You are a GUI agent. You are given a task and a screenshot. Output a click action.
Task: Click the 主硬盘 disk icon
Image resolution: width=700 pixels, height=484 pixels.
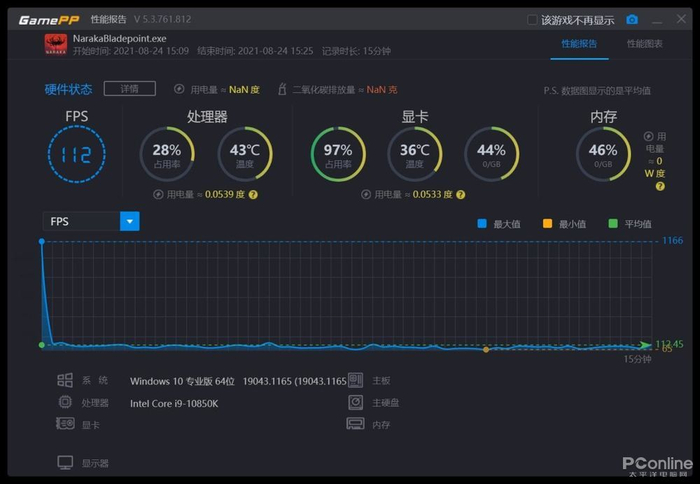coord(356,402)
